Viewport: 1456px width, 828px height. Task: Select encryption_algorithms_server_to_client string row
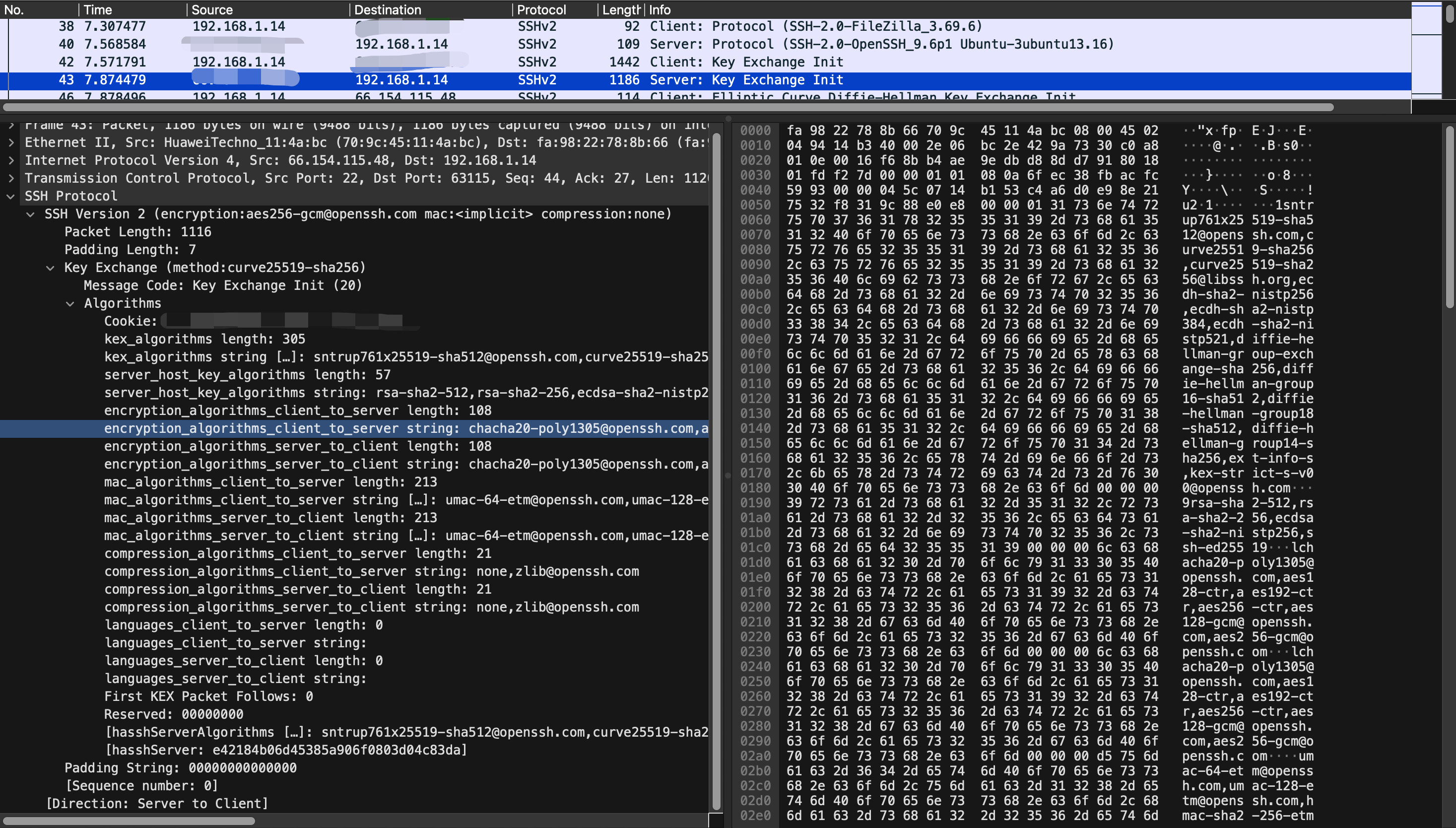tap(354, 465)
